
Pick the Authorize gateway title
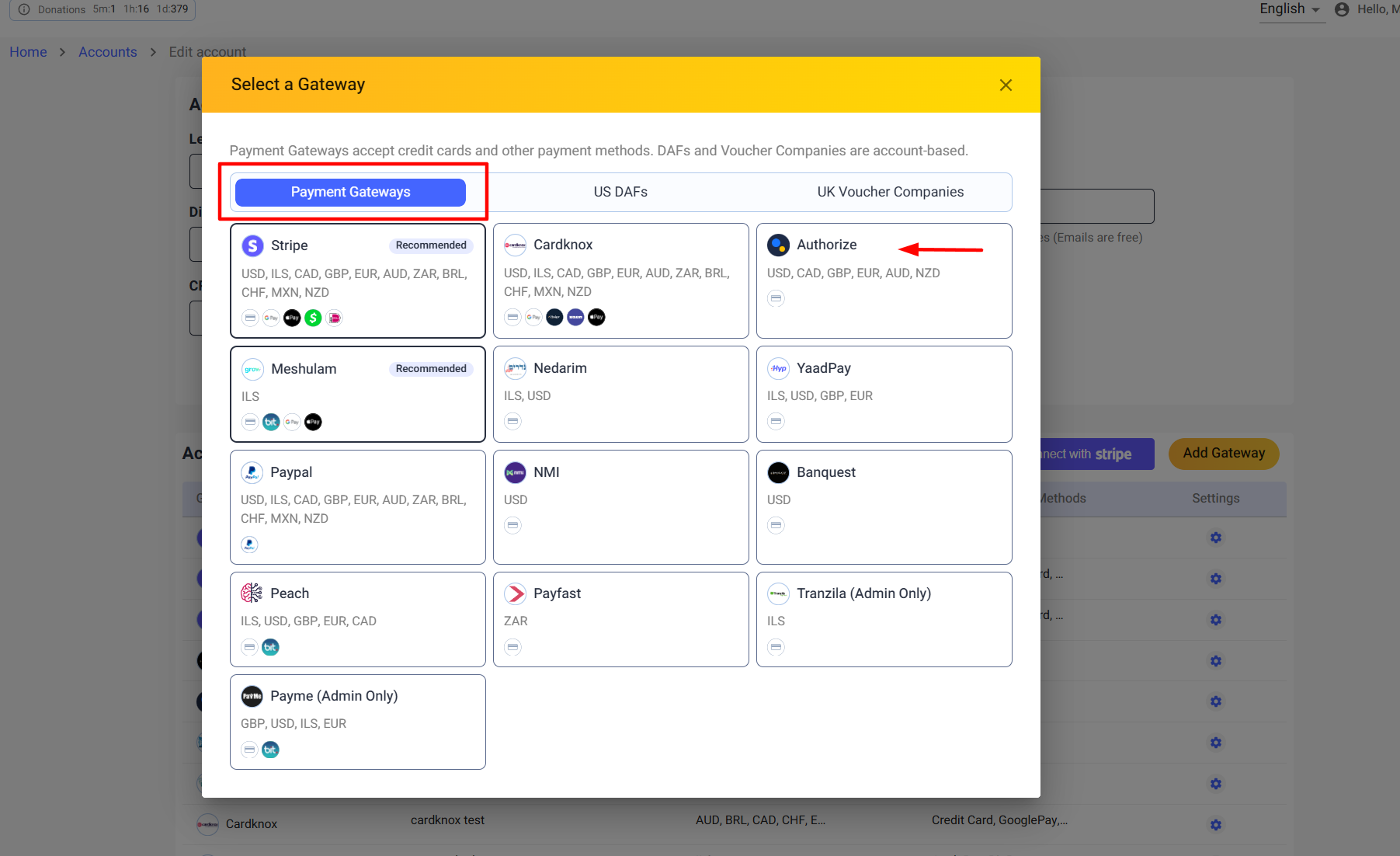tap(827, 245)
